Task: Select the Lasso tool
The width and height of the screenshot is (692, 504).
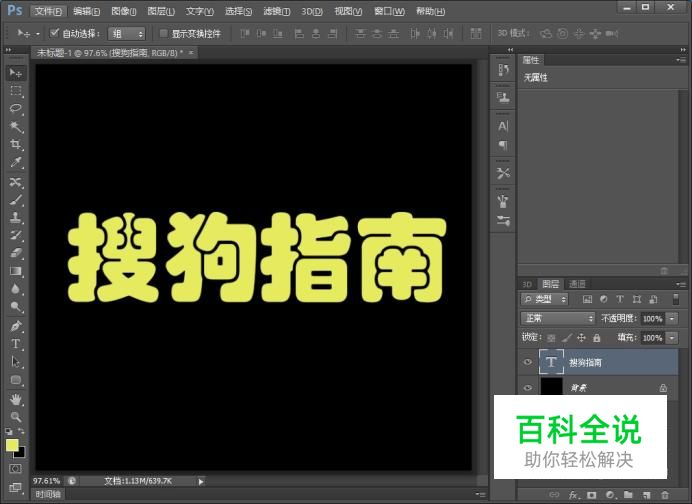Action: [16, 109]
